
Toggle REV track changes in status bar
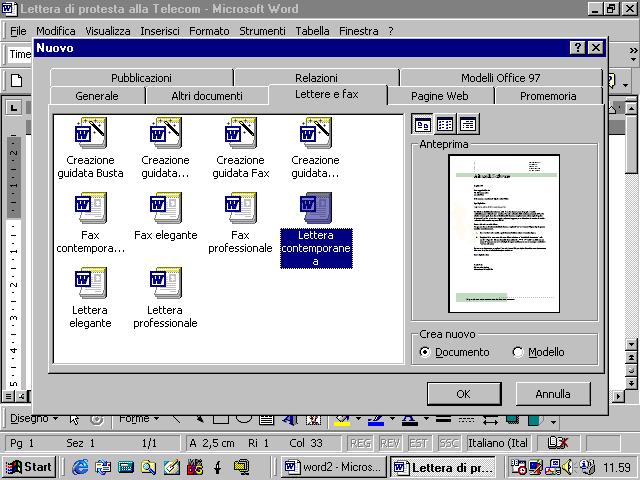[x=390, y=443]
